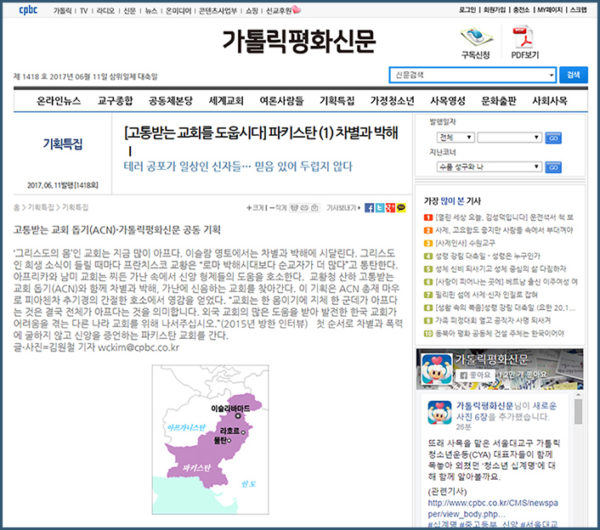This screenshot has width=600, height=530.
Task: Click 가톨릭평화신문 name in Facebook post
Action: click(x=485, y=406)
